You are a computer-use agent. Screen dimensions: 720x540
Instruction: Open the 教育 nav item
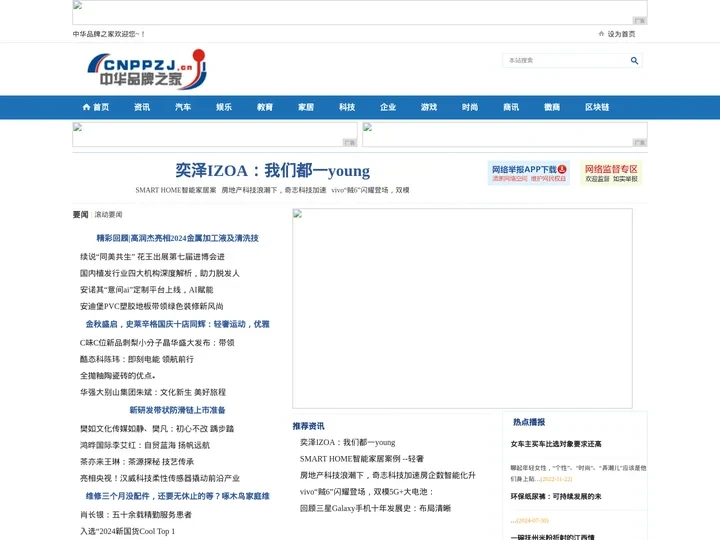[265, 107]
